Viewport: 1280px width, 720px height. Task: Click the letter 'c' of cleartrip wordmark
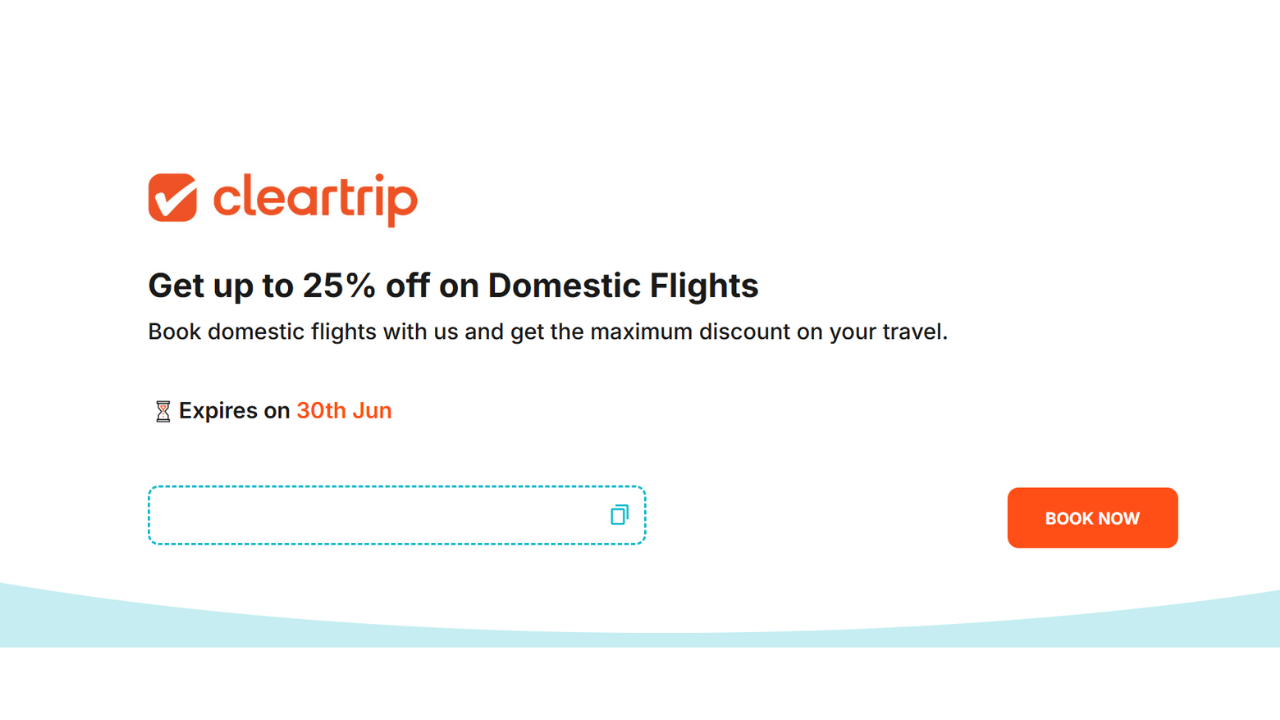coord(227,198)
